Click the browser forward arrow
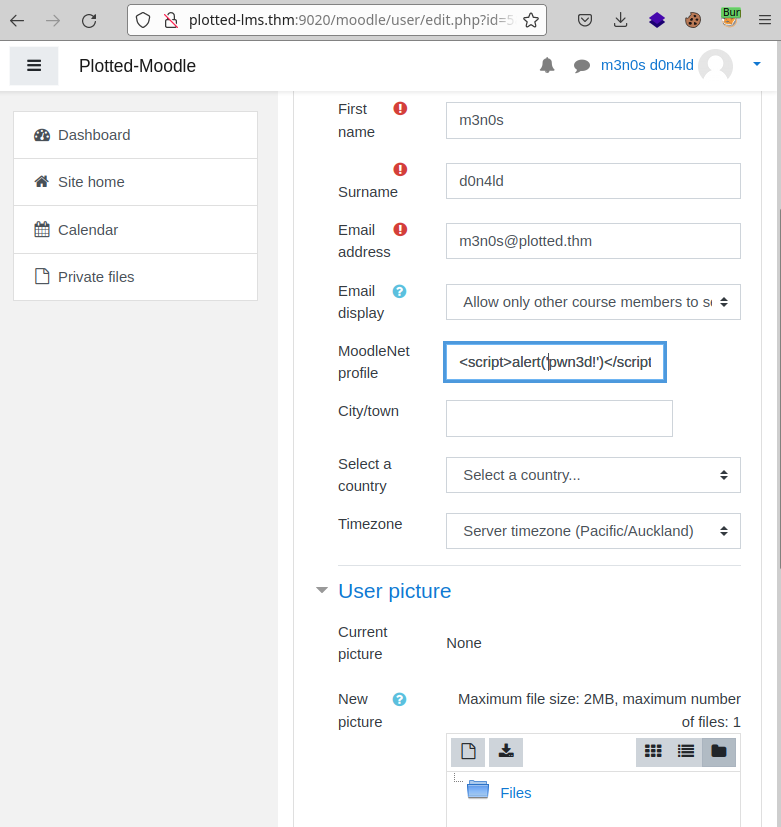 pyautogui.click(x=53, y=21)
